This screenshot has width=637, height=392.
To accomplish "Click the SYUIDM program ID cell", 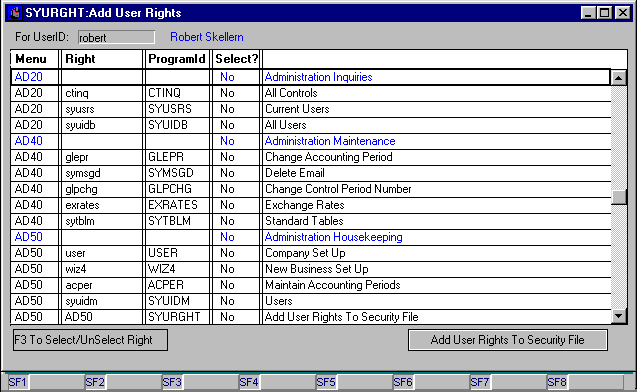I will pyautogui.click(x=177, y=301).
